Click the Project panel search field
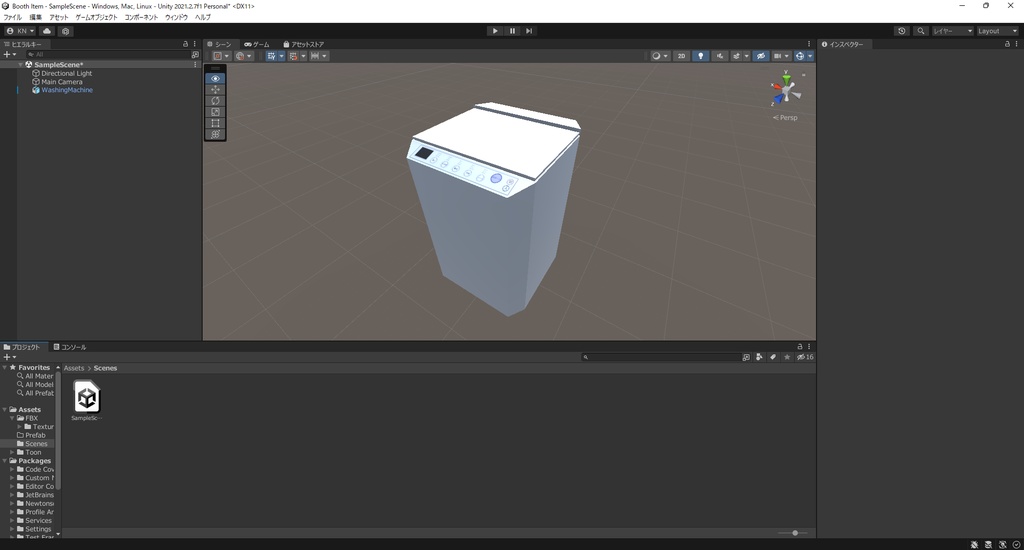 pos(660,357)
